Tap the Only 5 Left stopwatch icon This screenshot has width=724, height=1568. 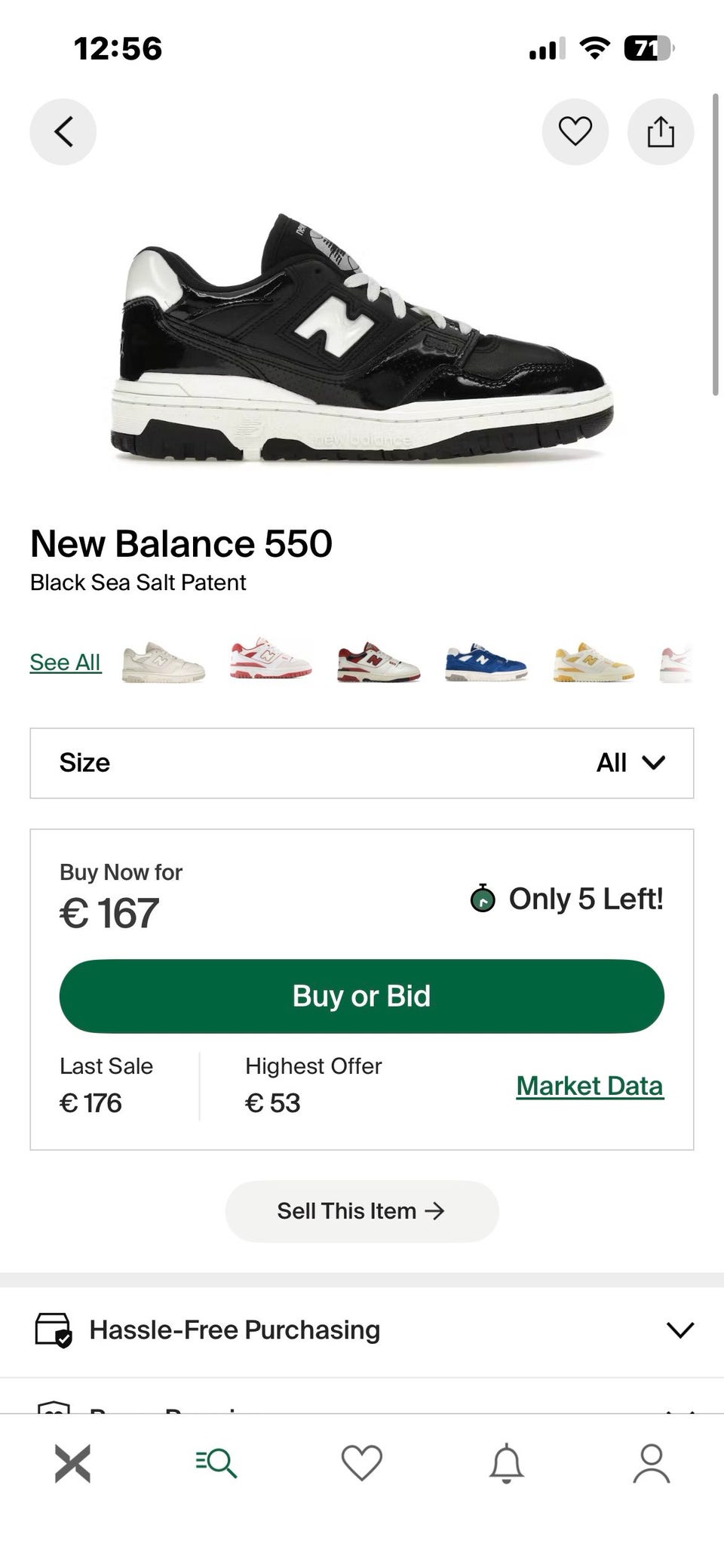(x=483, y=899)
